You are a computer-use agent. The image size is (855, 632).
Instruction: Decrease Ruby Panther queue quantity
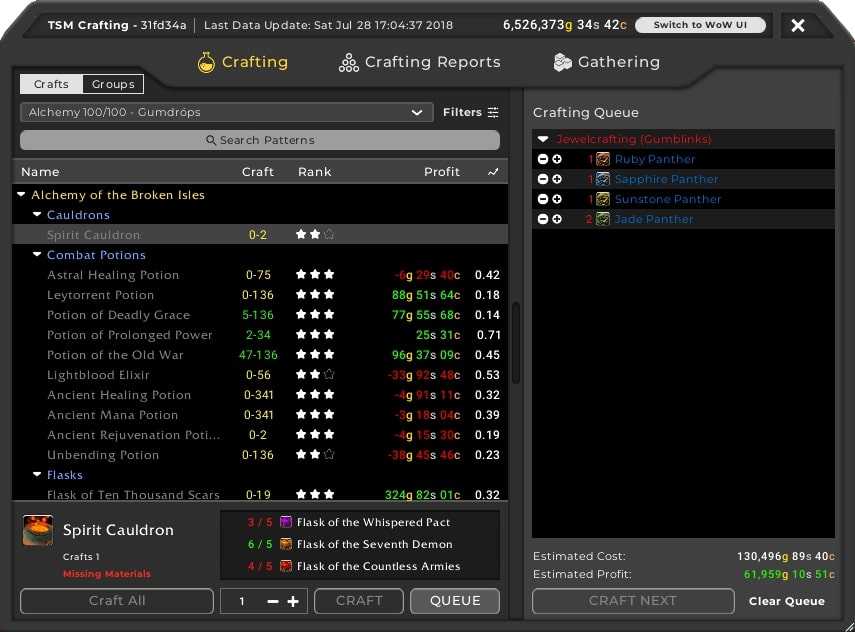pos(543,159)
